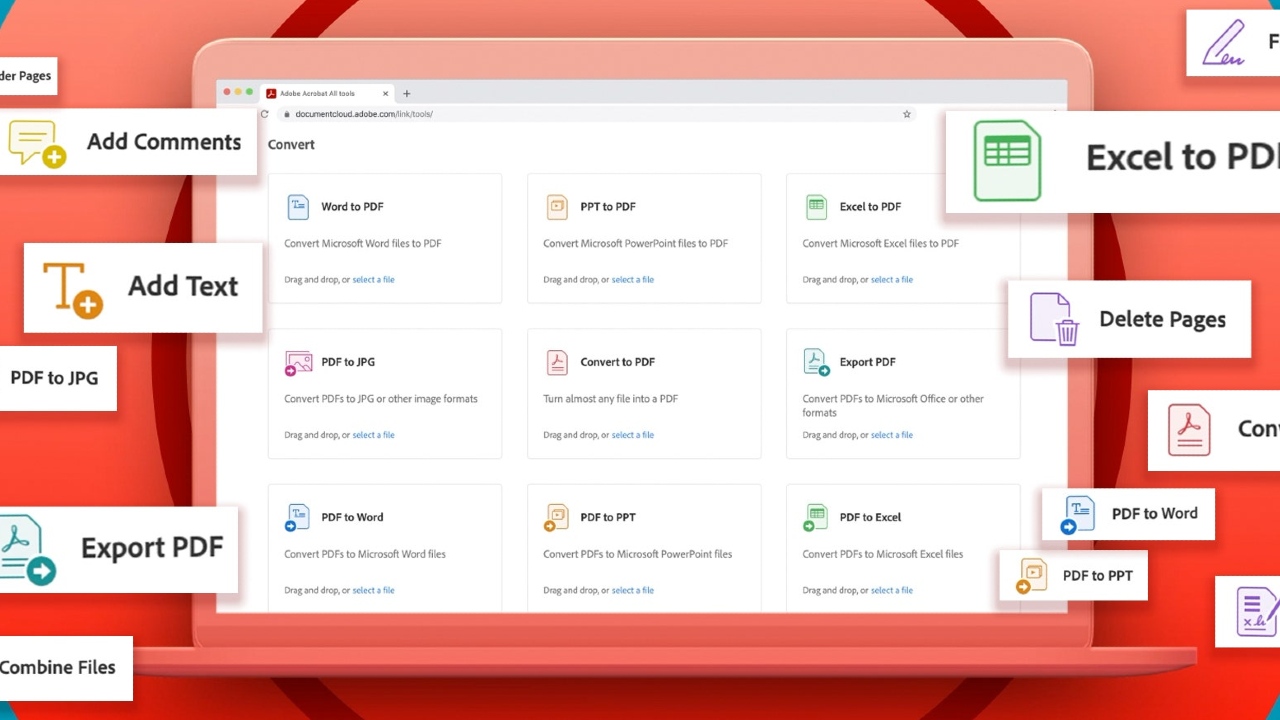1280x720 pixels.
Task: Click select a file under Word to PDF
Action: coord(373,280)
